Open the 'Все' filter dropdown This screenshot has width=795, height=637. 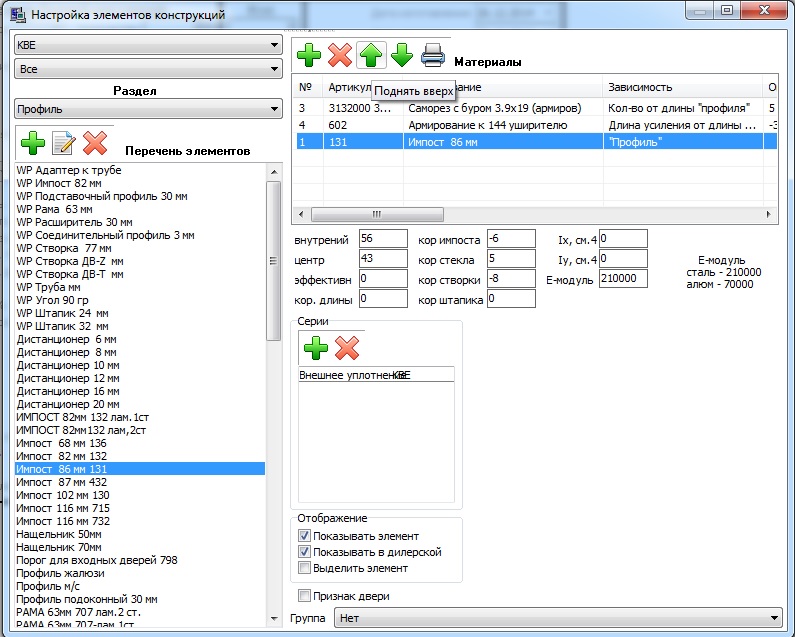(148, 69)
